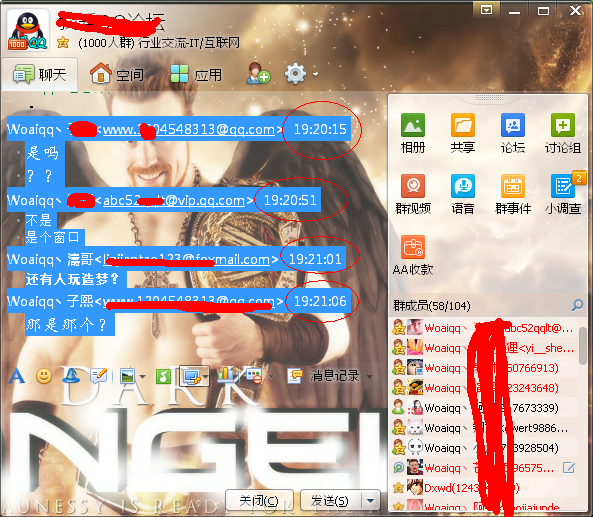
Task: Click the qq.com email link at 19:21:06
Action: 189,301
